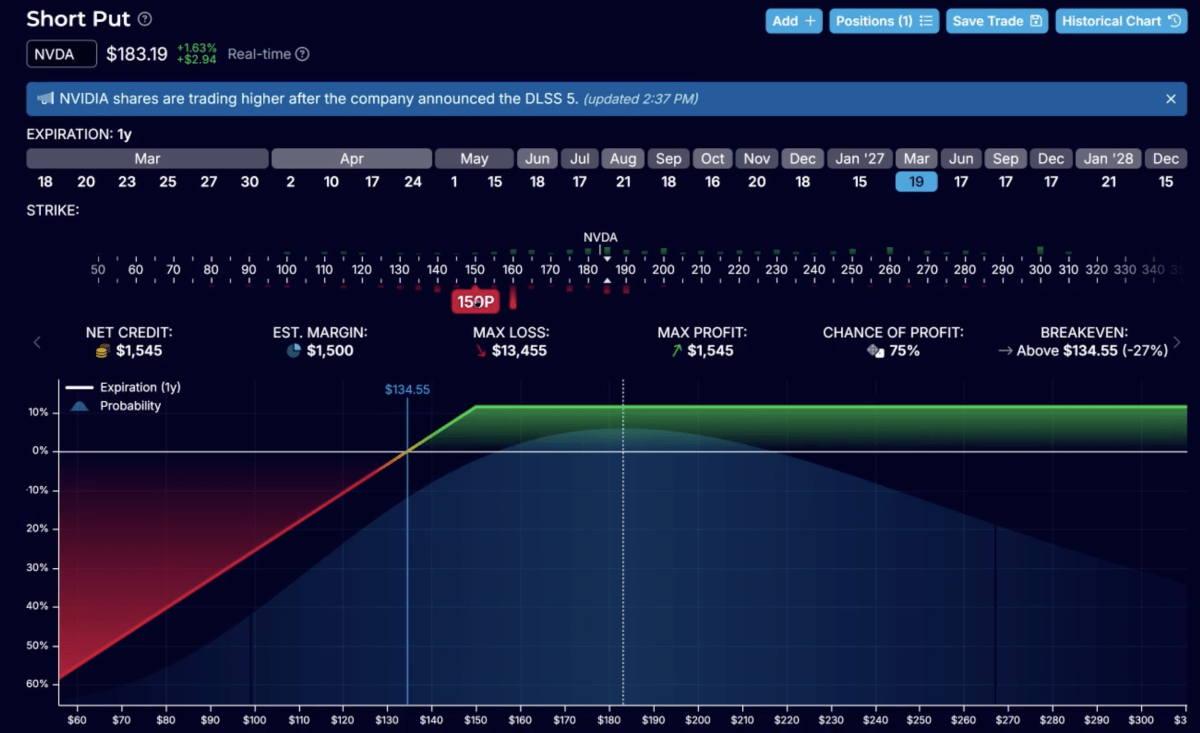Click the coins icon next to Net Credit

[100, 351]
